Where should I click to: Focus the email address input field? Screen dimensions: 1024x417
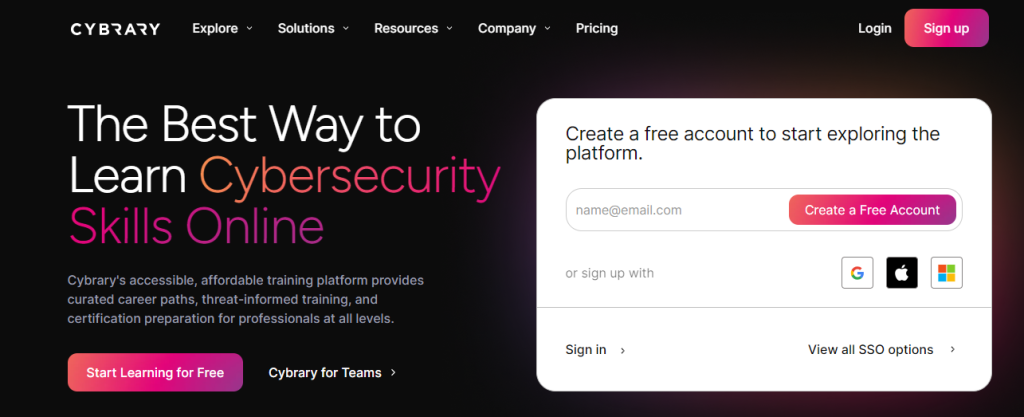tap(676, 210)
